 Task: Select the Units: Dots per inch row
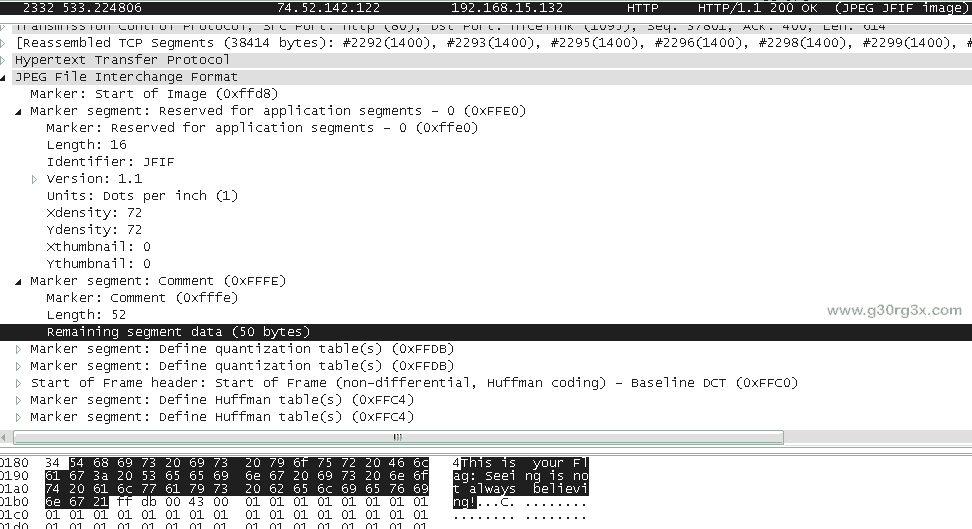(x=142, y=196)
